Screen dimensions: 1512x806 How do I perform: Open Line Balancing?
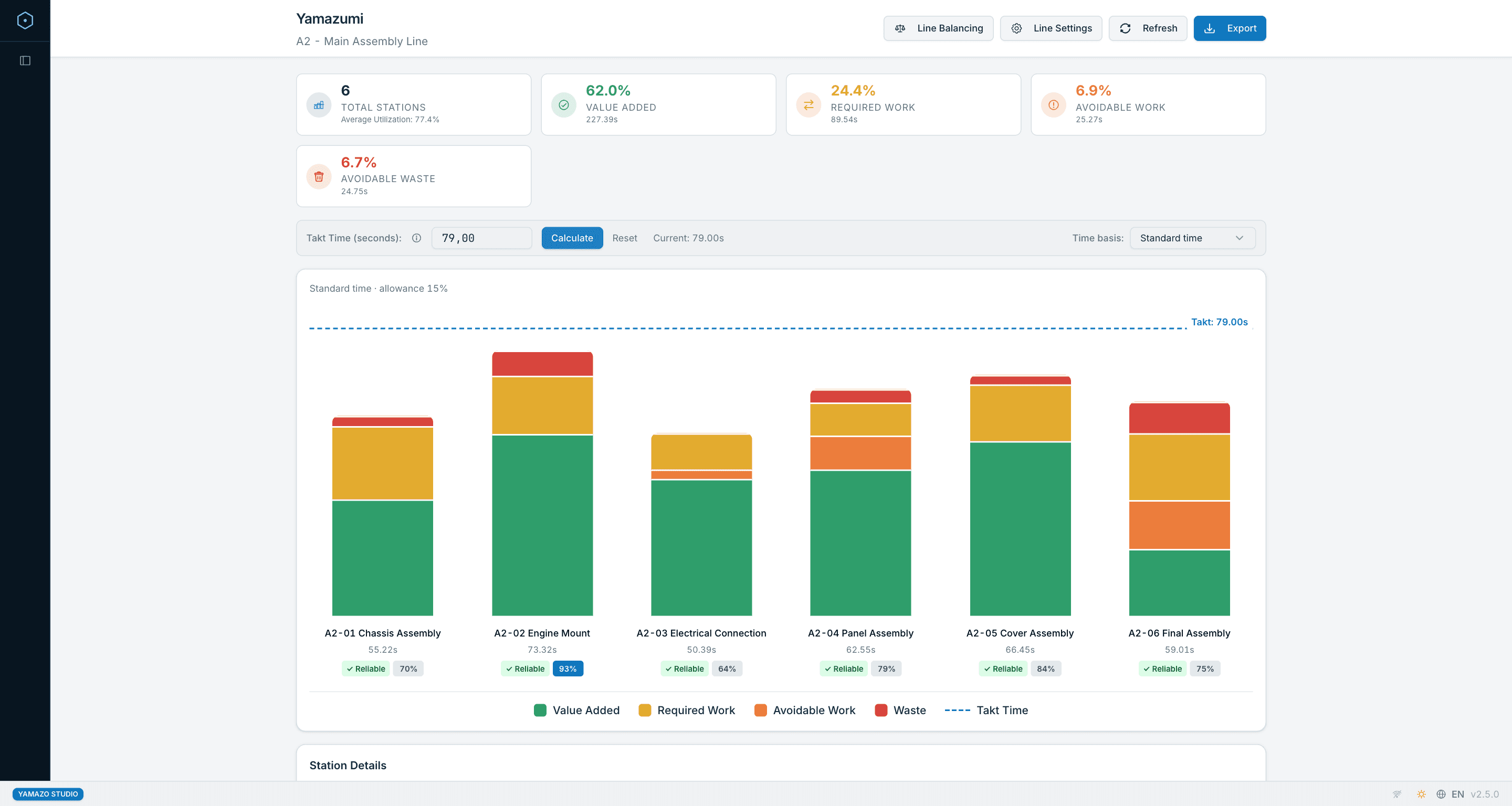point(938,28)
